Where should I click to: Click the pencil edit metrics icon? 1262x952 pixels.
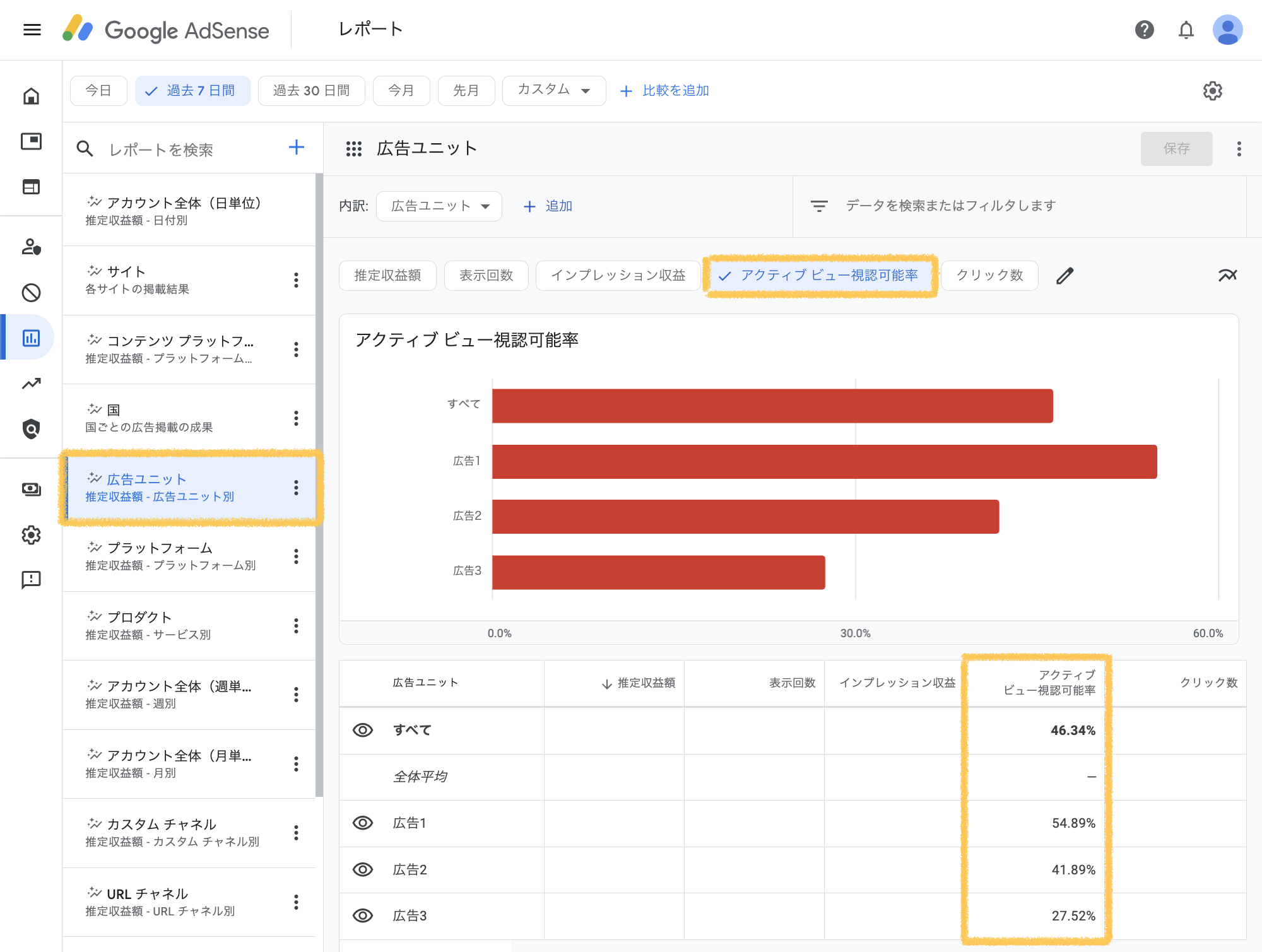pos(1064,276)
